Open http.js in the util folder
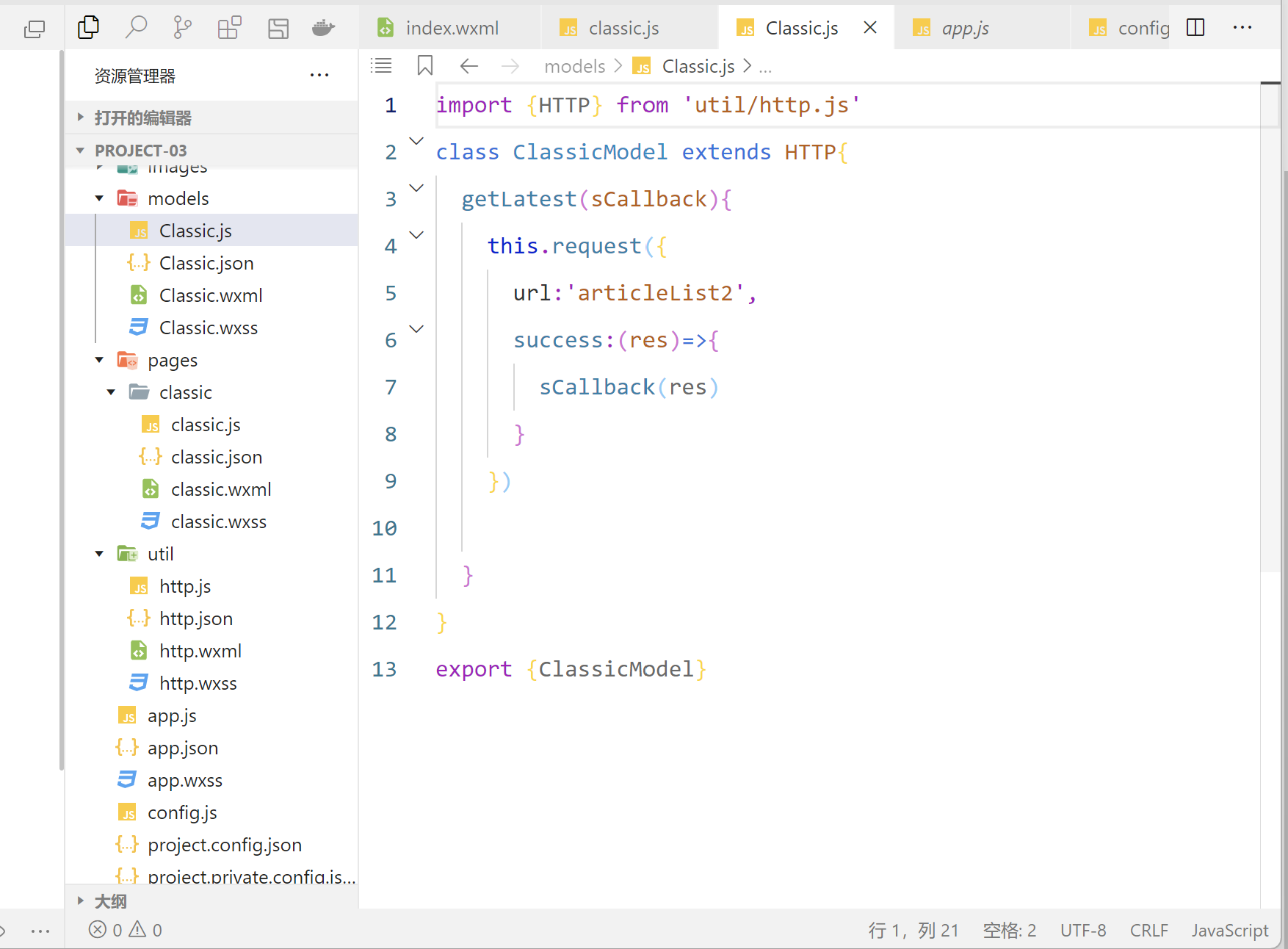 tap(212, 586)
